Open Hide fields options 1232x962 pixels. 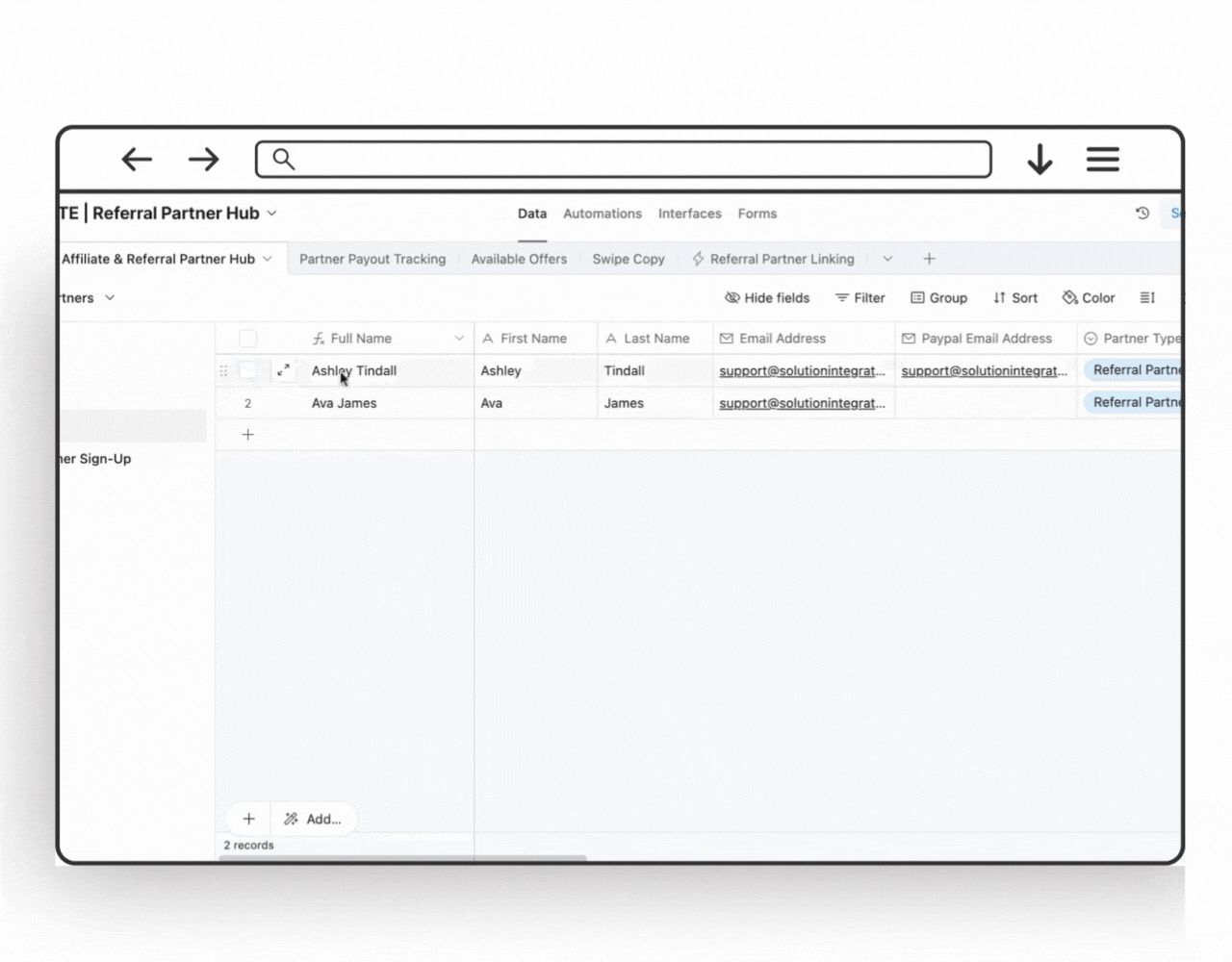(x=767, y=298)
